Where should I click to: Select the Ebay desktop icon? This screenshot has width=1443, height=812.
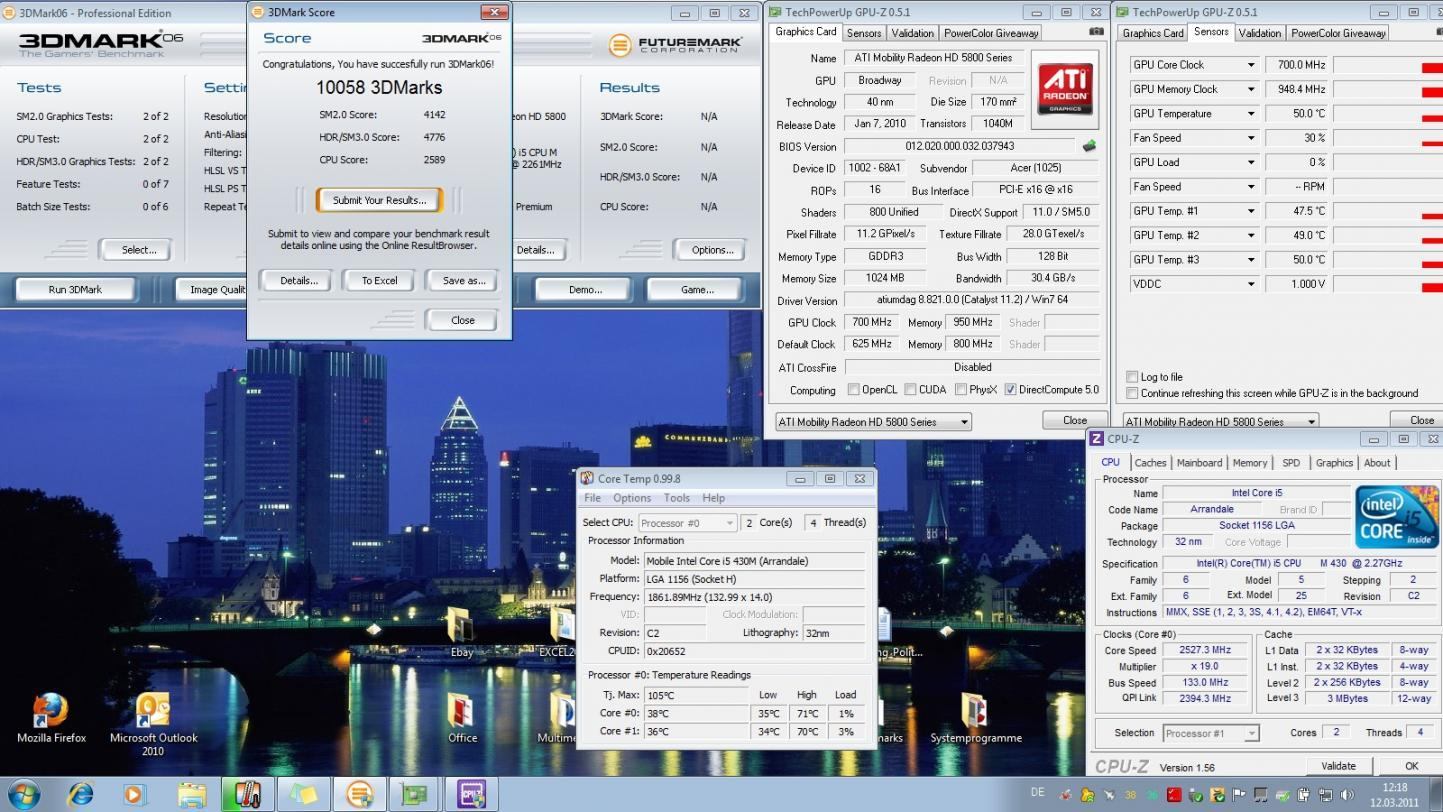click(x=461, y=632)
